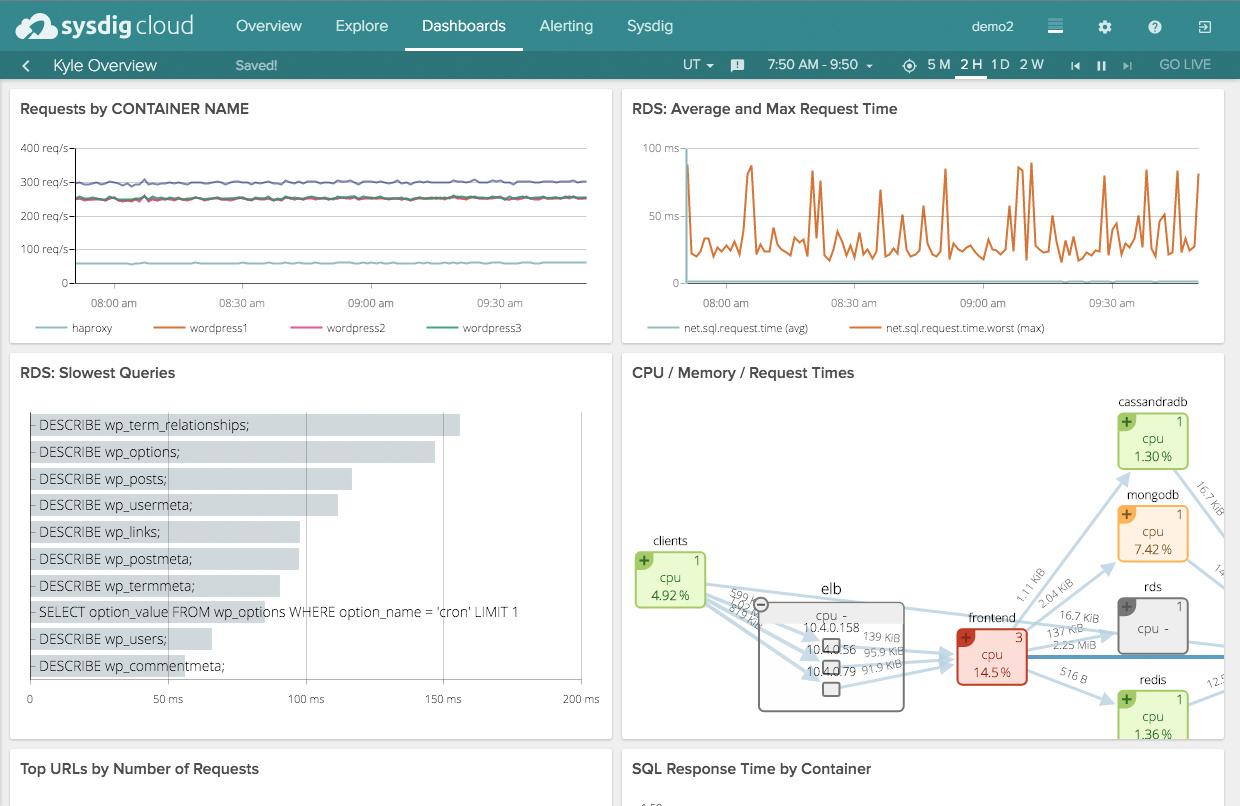
Task: Open the stacked layers icon next to demo2
Action: click(x=1055, y=27)
